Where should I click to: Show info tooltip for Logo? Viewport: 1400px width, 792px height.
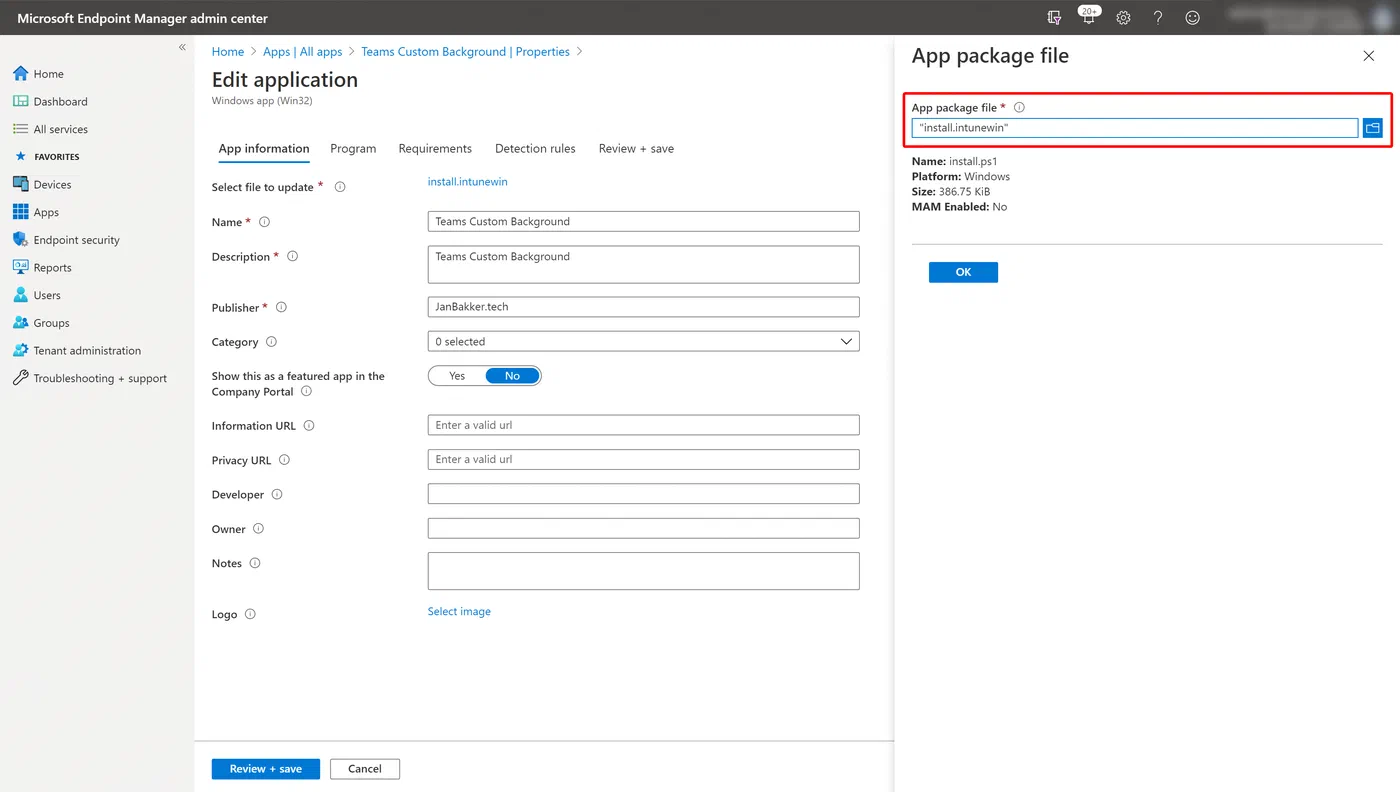point(250,614)
